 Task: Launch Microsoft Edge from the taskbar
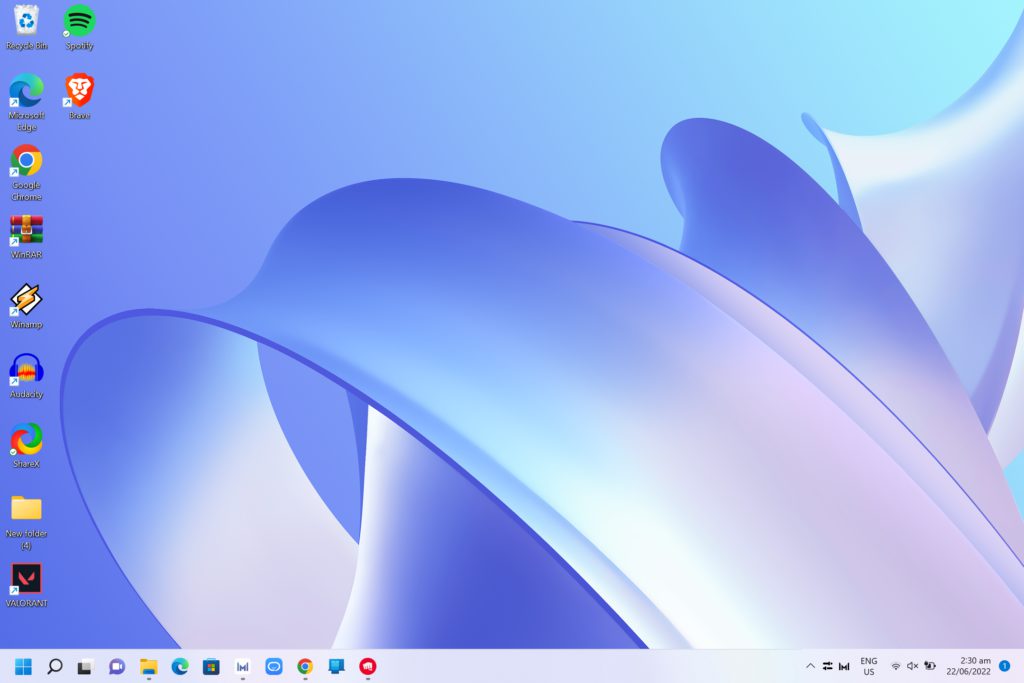180,666
